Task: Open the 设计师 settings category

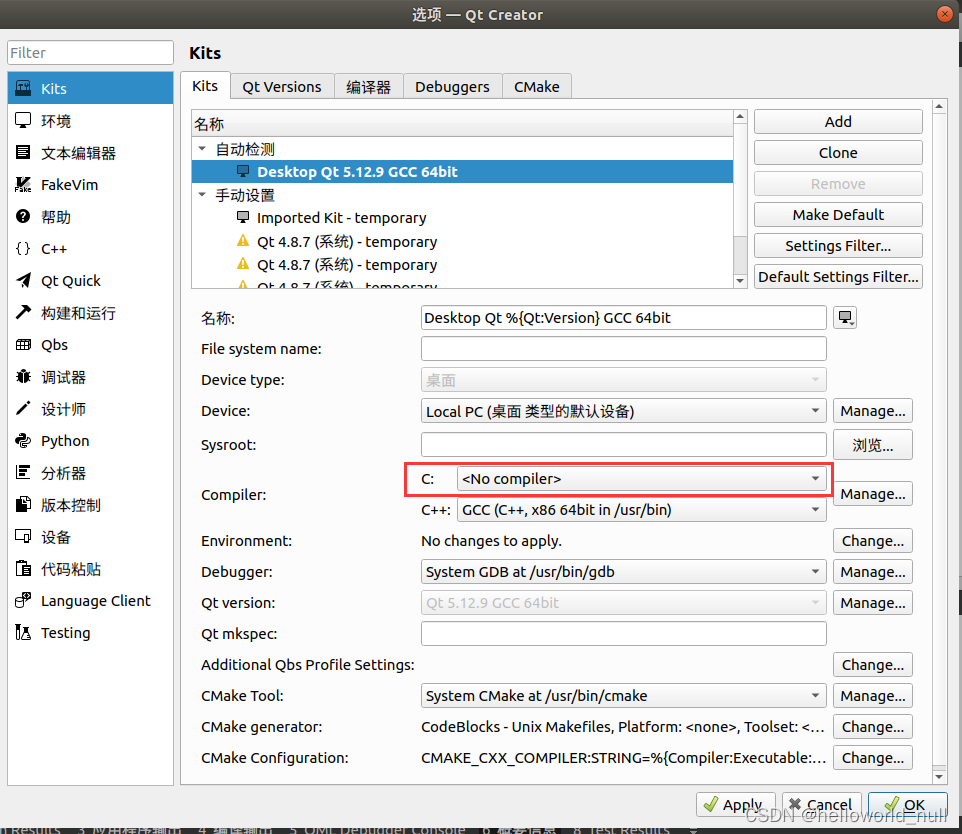Action: [90, 409]
